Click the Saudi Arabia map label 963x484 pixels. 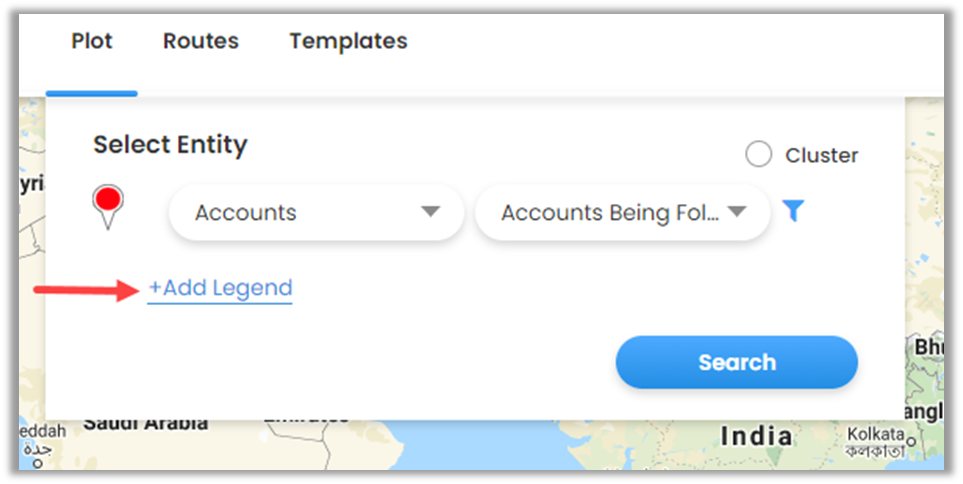tap(145, 423)
